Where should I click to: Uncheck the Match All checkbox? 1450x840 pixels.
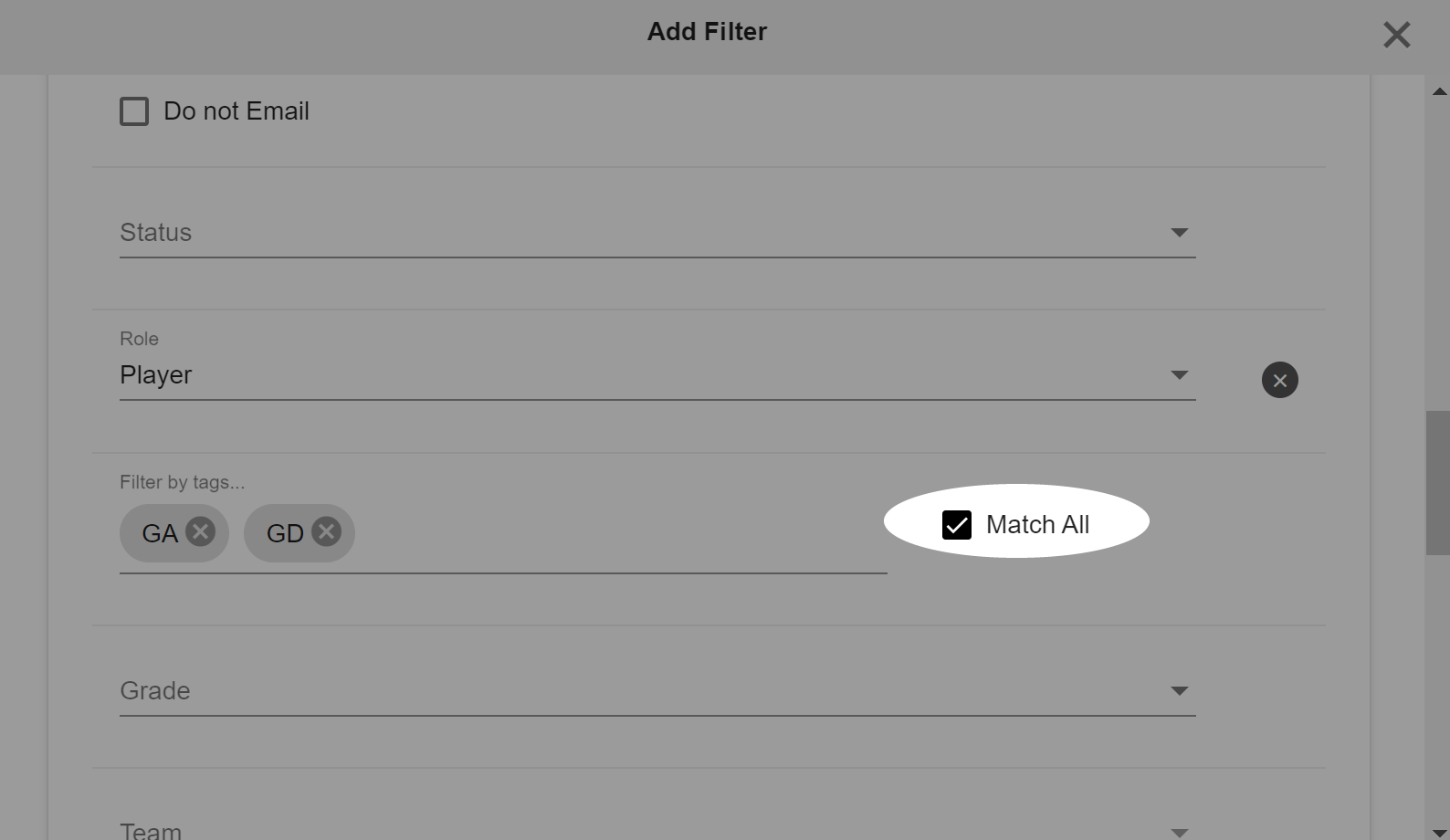957,525
